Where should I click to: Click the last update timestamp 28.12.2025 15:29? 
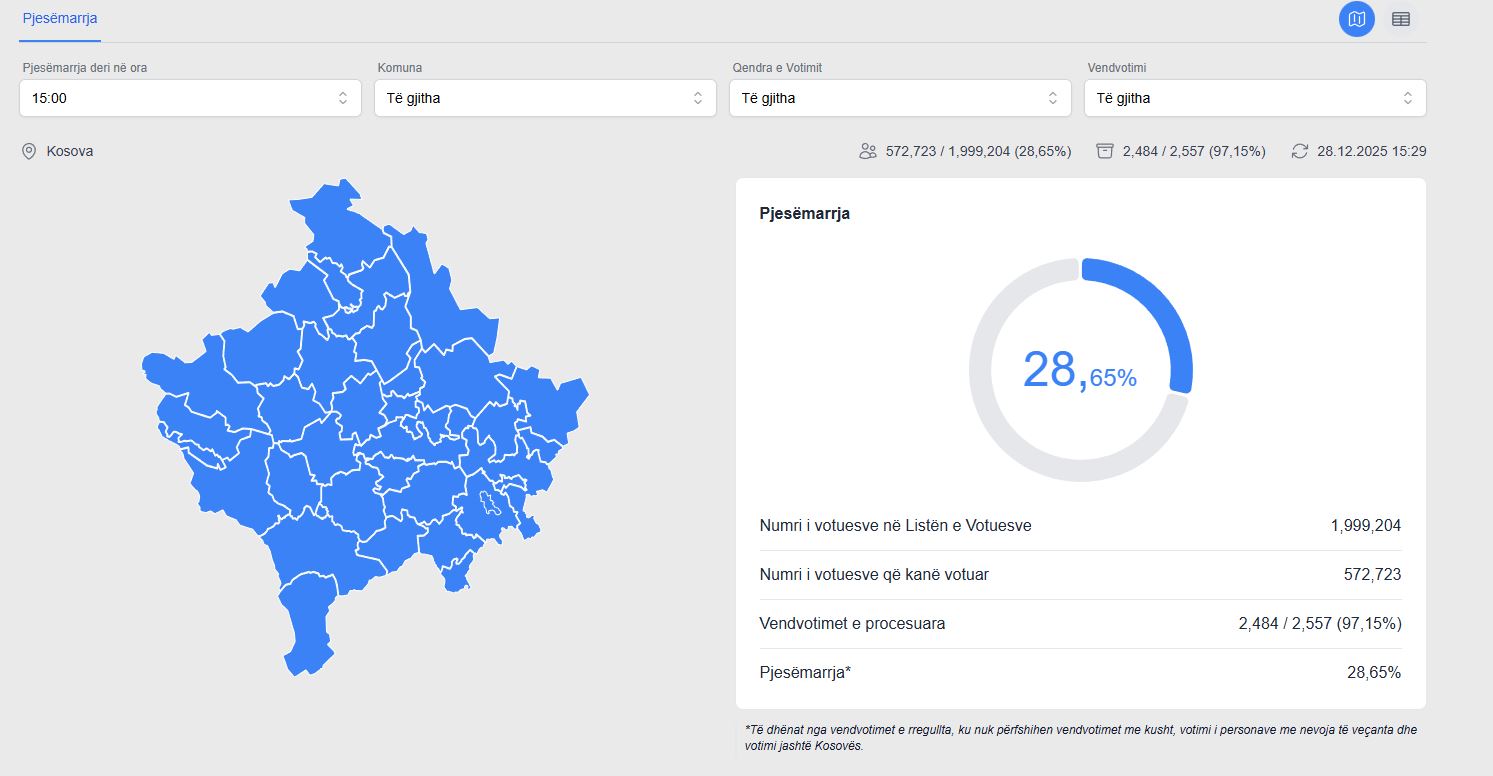[x=1371, y=152]
